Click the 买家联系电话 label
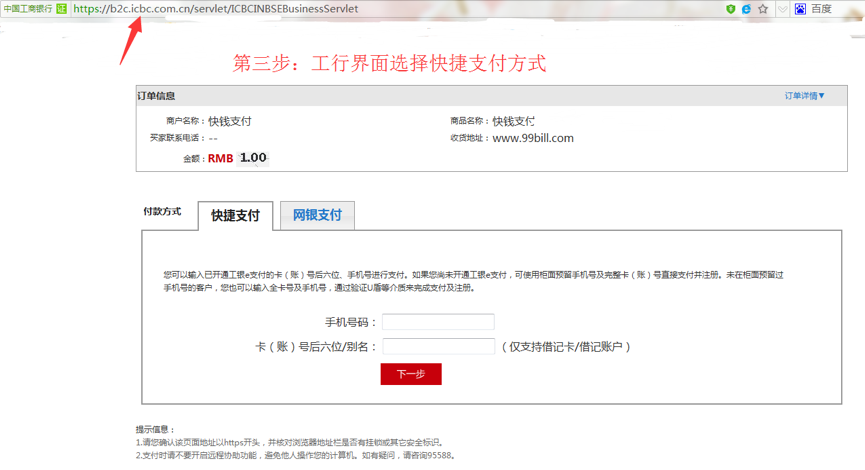 pos(178,138)
